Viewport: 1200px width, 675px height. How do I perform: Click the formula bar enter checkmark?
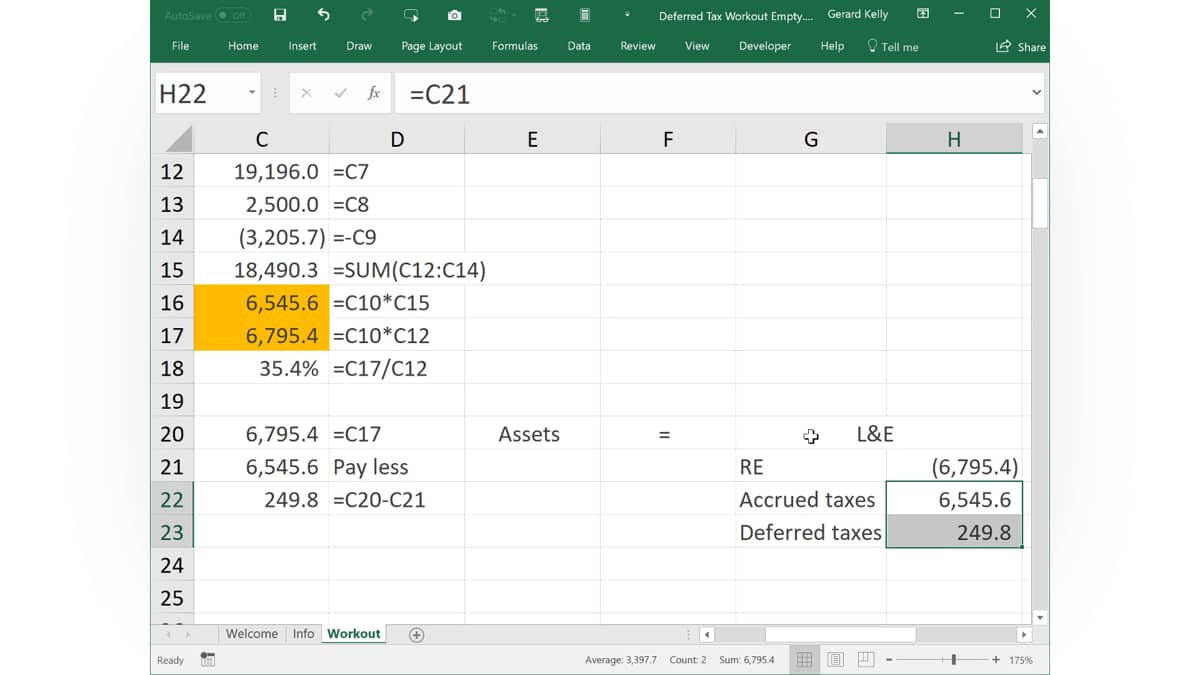(340, 93)
